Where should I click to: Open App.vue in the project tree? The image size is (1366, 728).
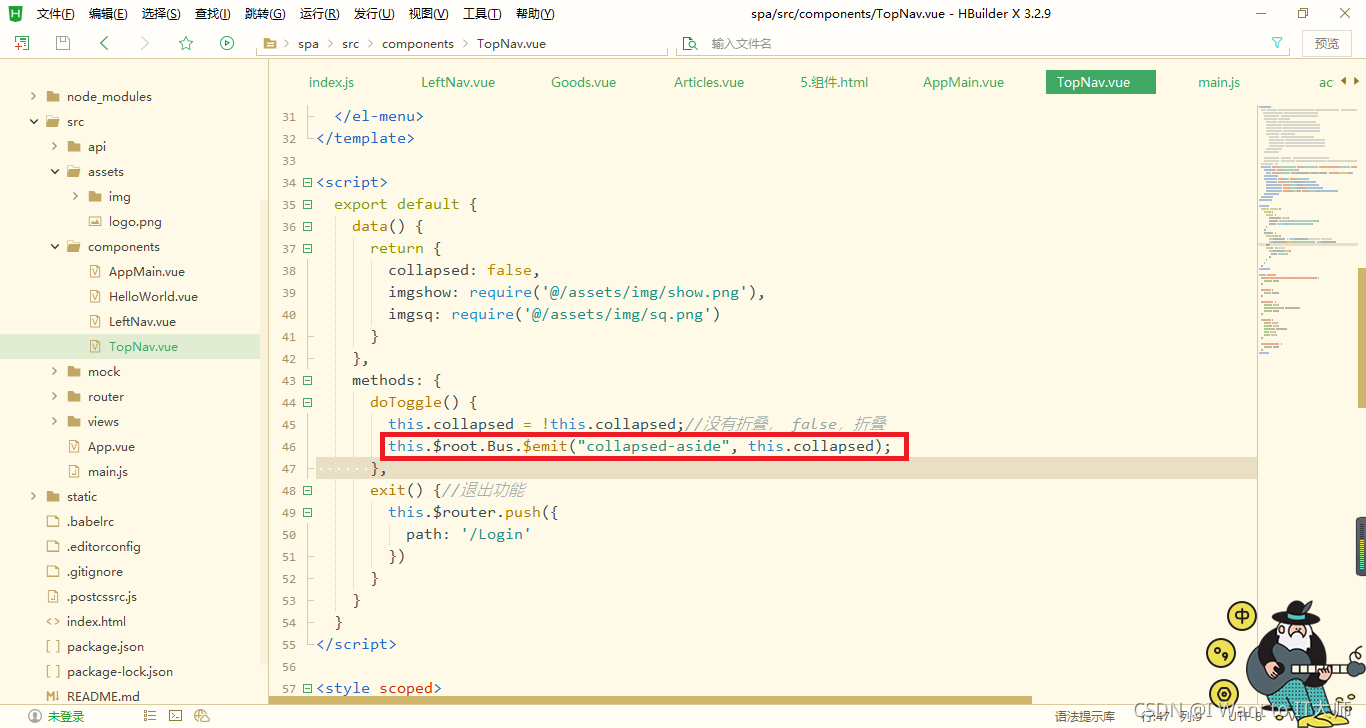(x=111, y=446)
